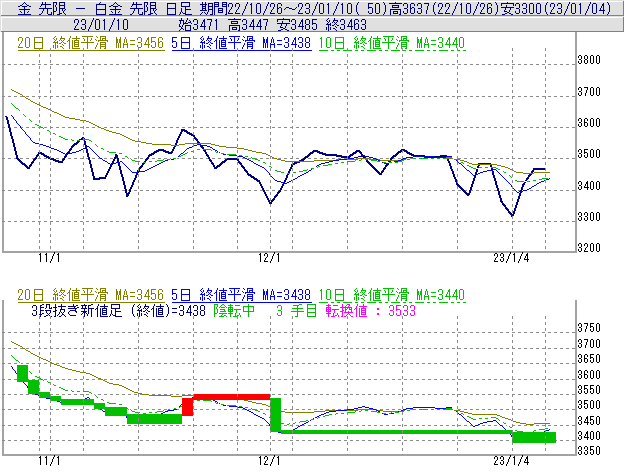Click the 11/1 date label under upper chart

[x=49, y=258]
